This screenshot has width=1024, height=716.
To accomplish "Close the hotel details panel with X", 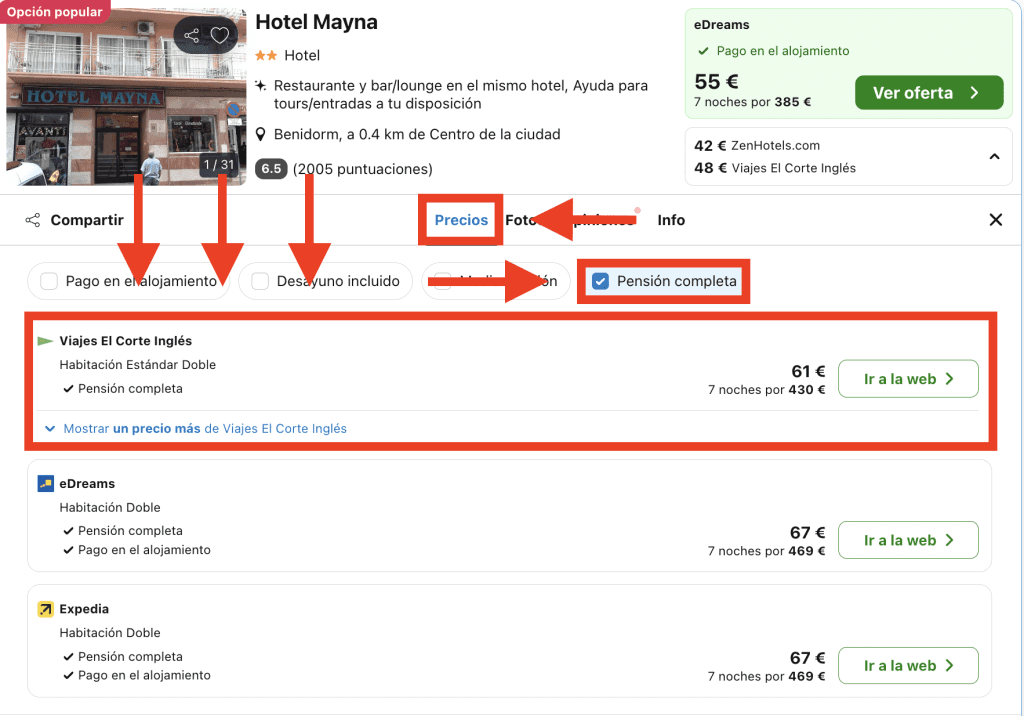I will coord(995,220).
